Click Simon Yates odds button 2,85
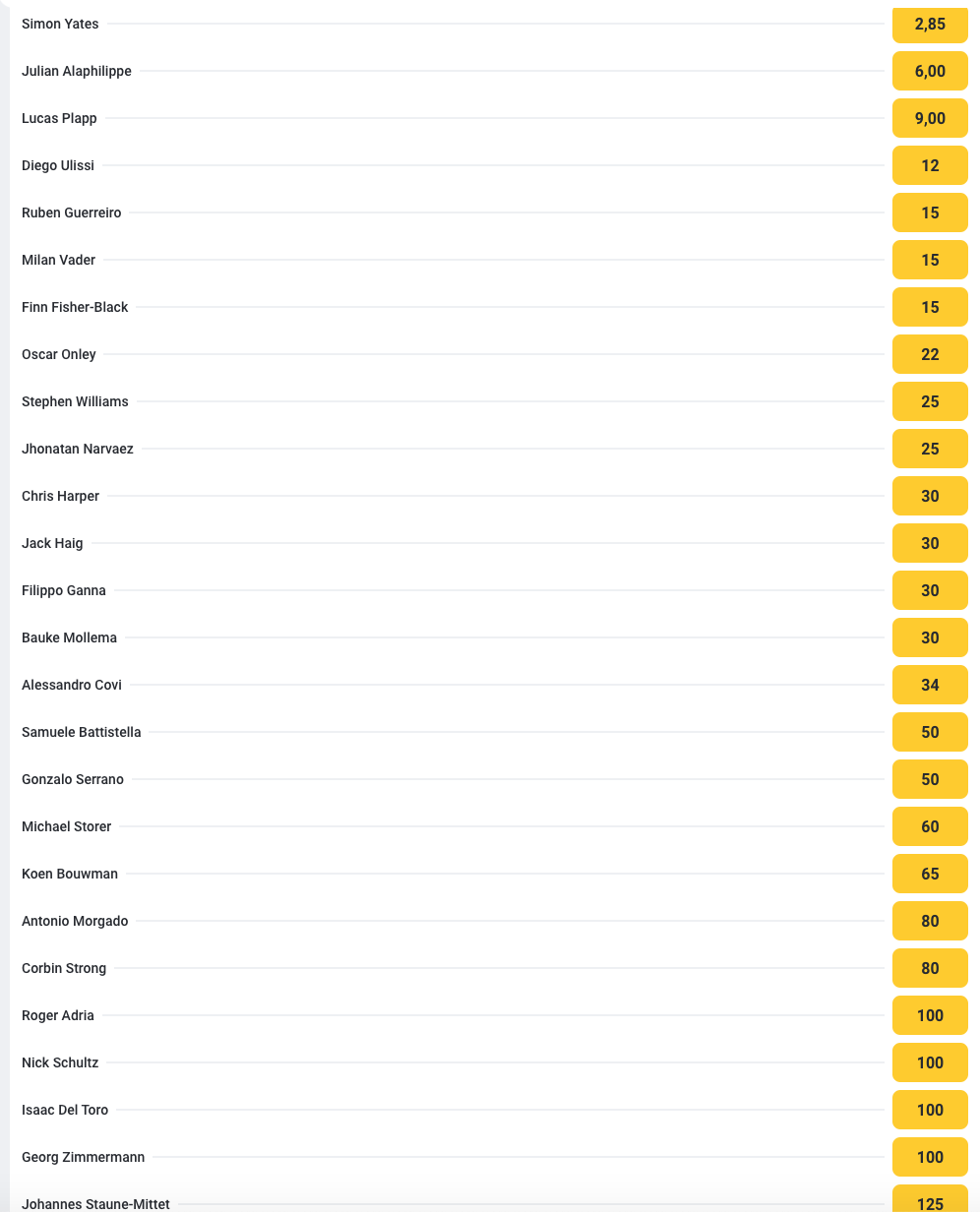Image resolution: width=980 pixels, height=1212 pixels. pos(930,24)
